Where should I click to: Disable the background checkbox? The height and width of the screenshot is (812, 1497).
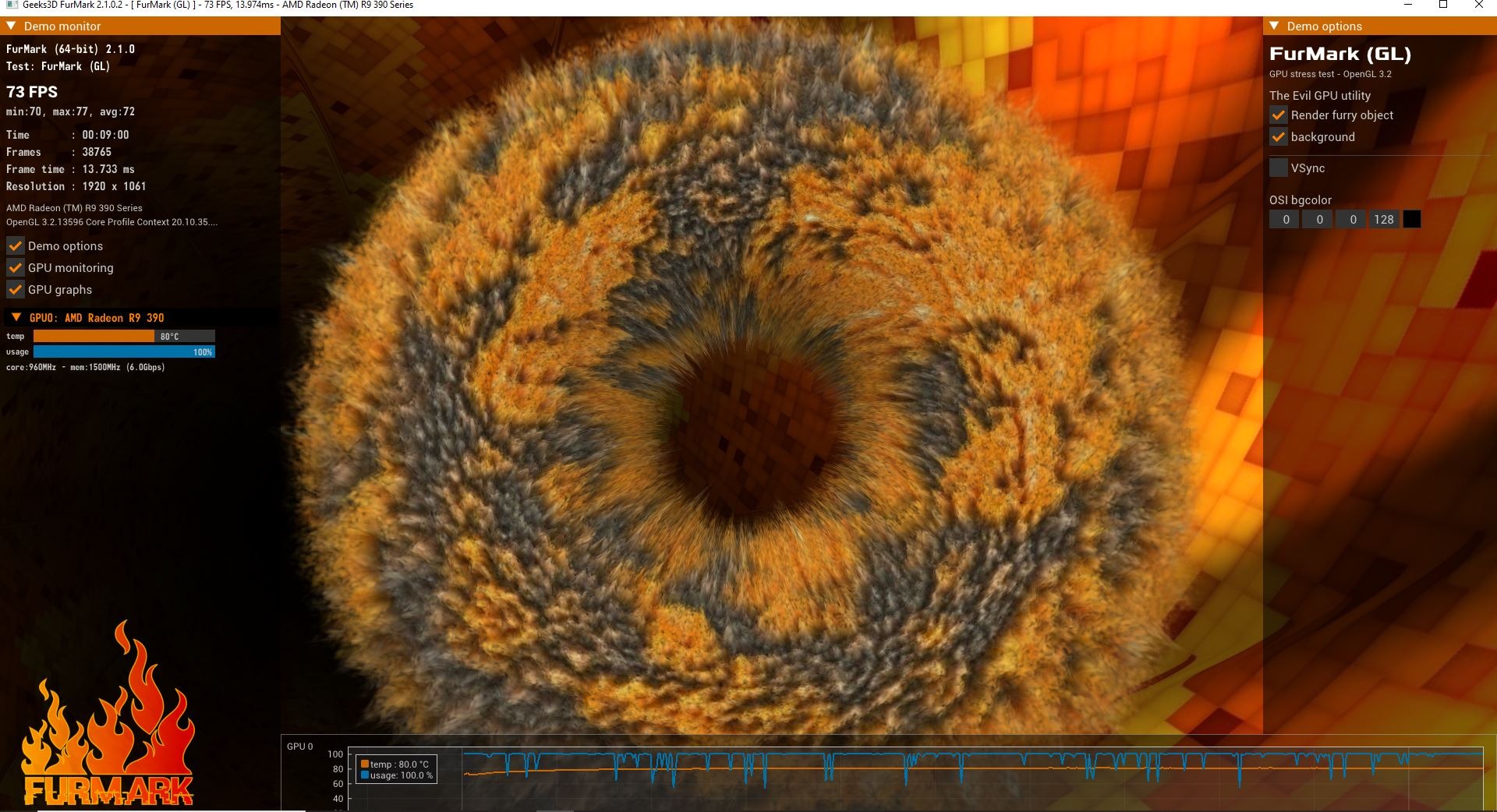[1279, 137]
